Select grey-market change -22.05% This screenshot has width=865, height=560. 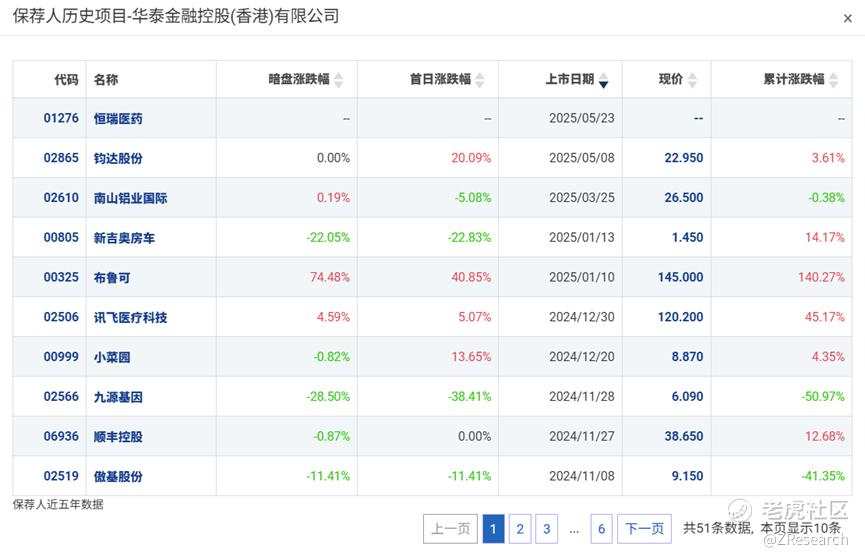pyautogui.click(x=328, y=237)
